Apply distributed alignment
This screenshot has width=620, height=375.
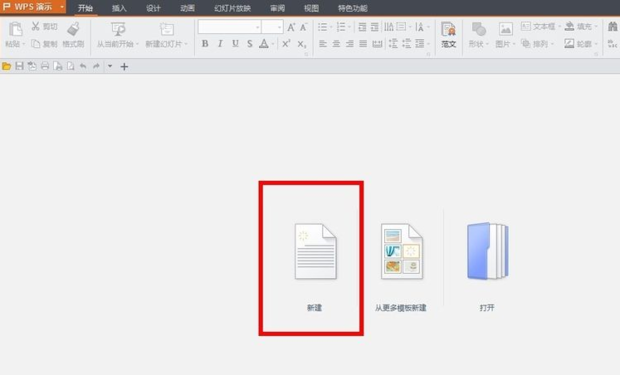coord(377,44)
